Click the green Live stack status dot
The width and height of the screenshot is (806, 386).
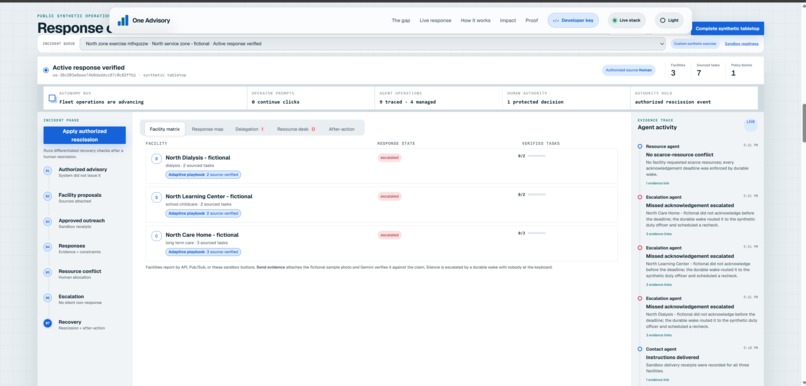615,21
